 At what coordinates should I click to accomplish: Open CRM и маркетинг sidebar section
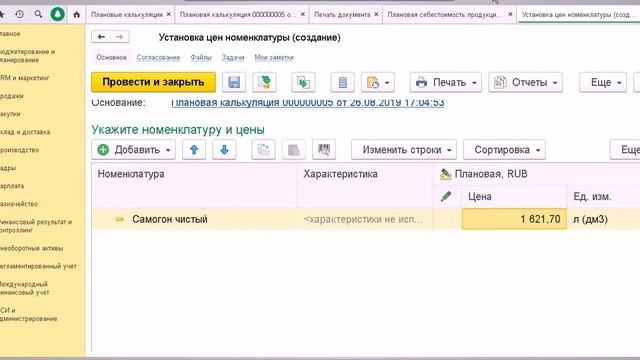coord(25,78)
